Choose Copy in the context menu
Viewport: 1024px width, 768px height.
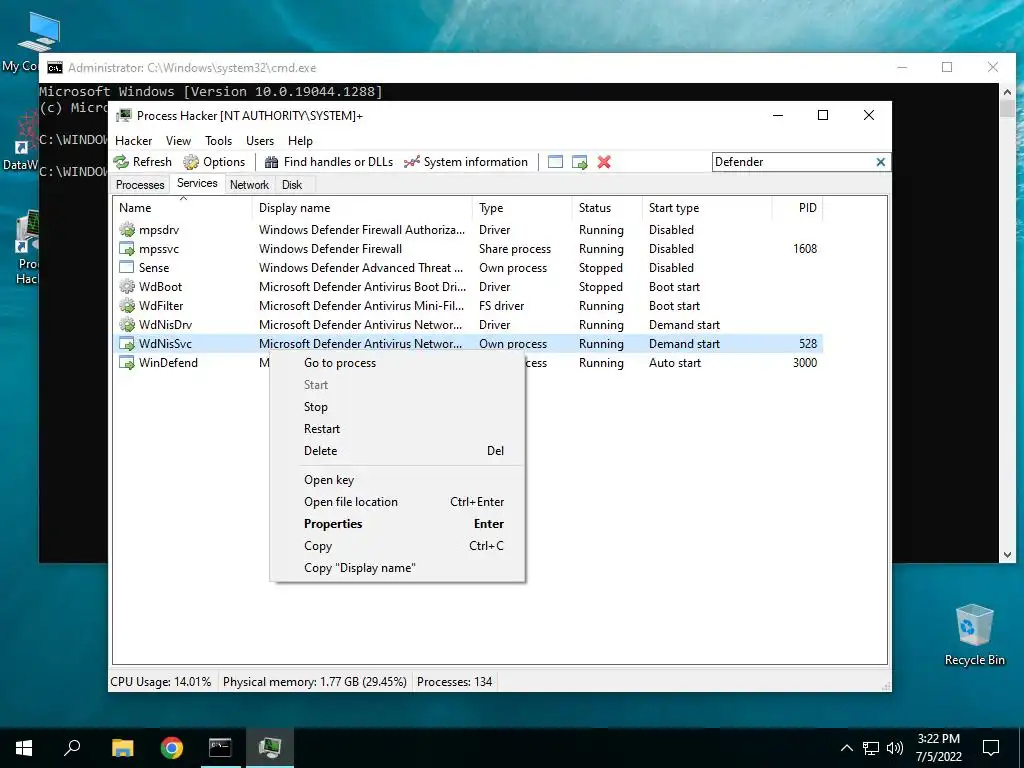point(397,546)
